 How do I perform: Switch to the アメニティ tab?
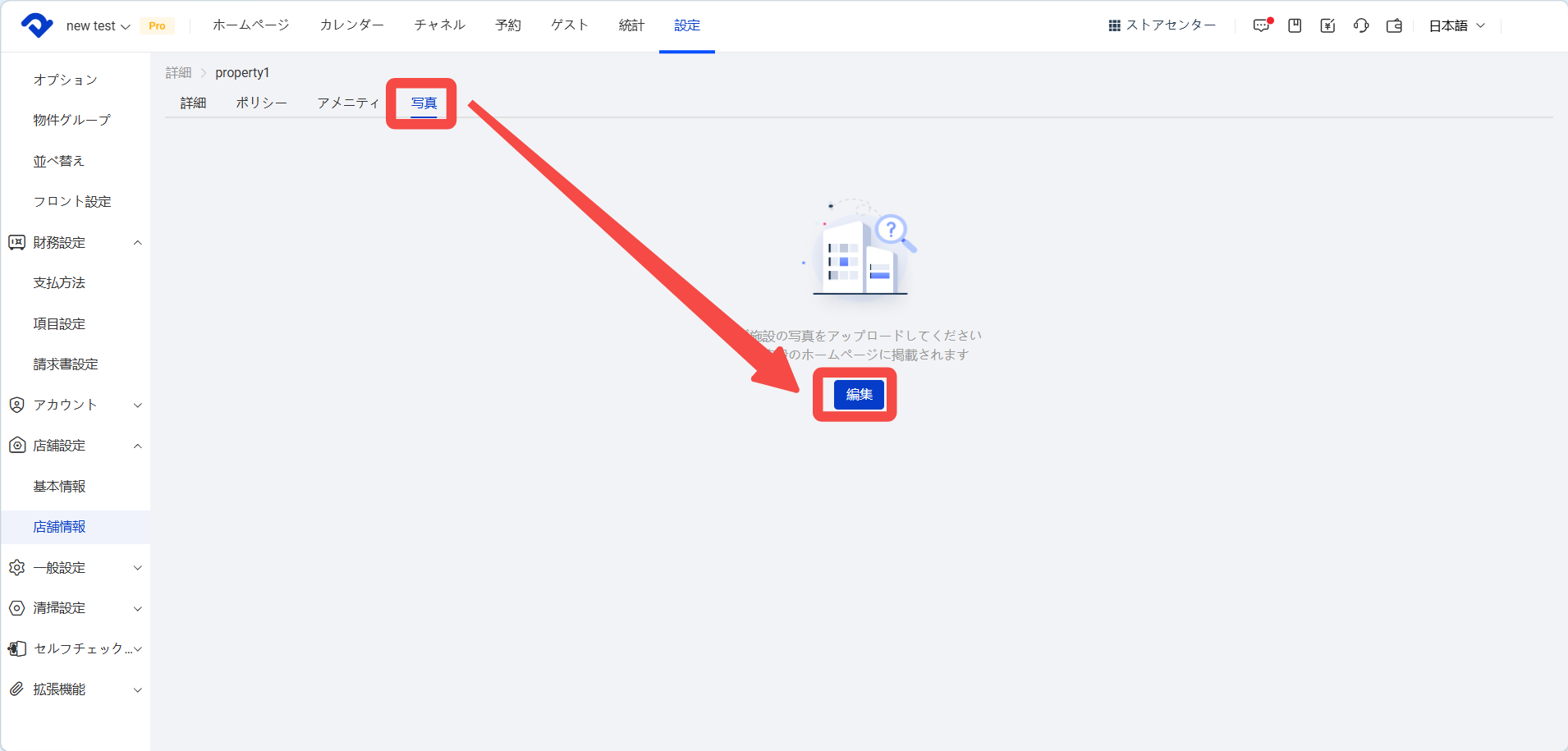[348, 103]
